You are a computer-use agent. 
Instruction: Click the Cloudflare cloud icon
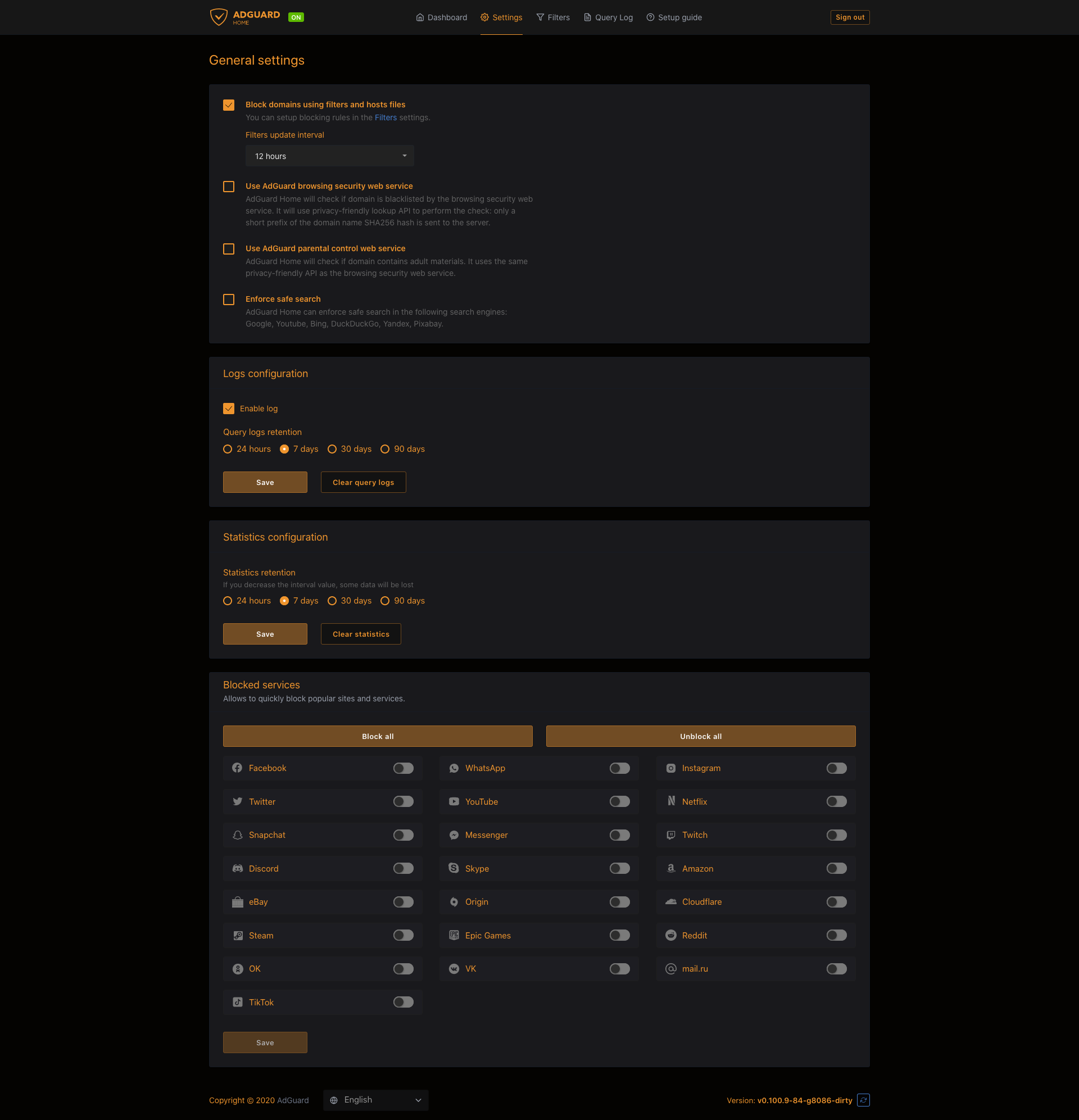671,902
